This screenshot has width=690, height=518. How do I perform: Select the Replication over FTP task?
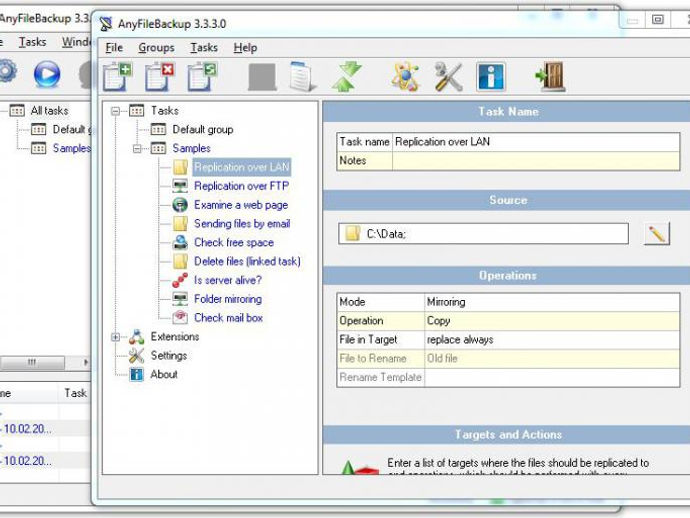pos(242,186)
